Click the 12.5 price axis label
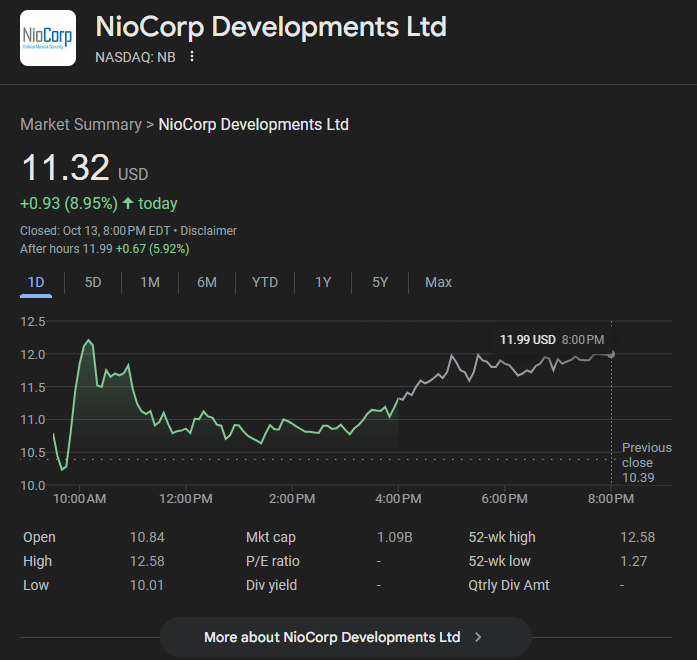Screen dimensions: 697x660 [x=33, y=321]
